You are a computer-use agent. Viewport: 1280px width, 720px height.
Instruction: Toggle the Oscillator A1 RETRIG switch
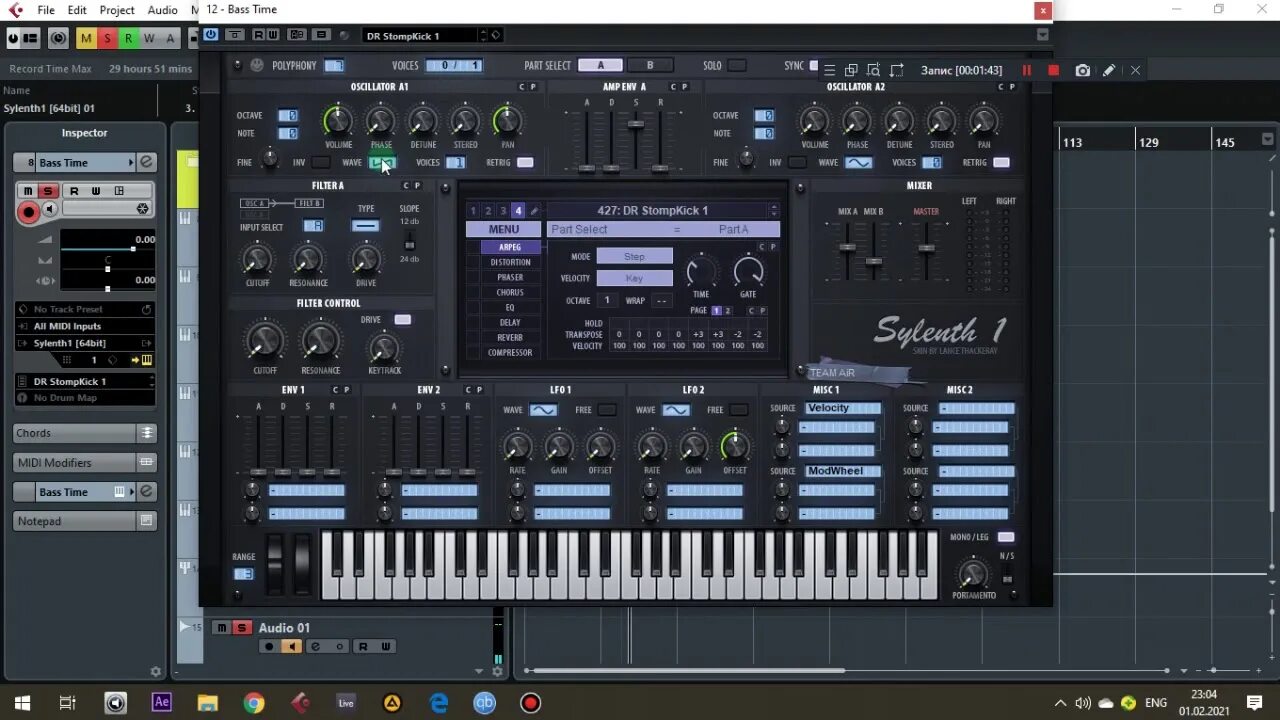pos(525,162)
